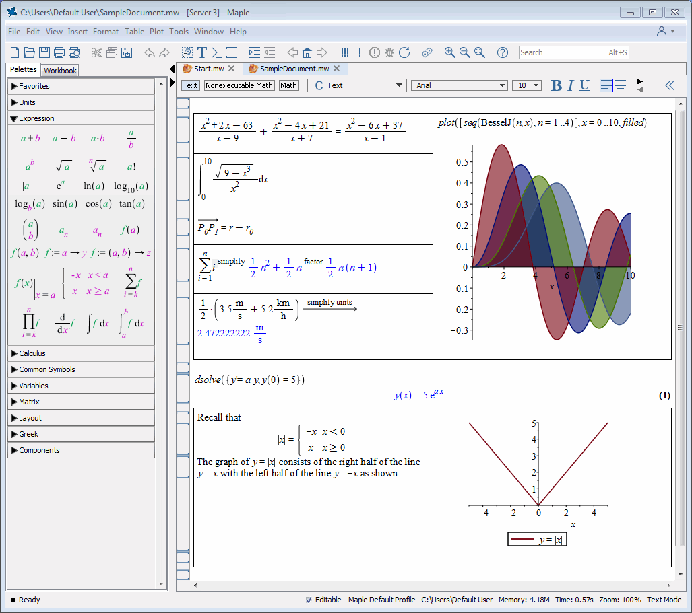Toggle Bold text formatting
The image size is (692, 613).
(557, 86)
